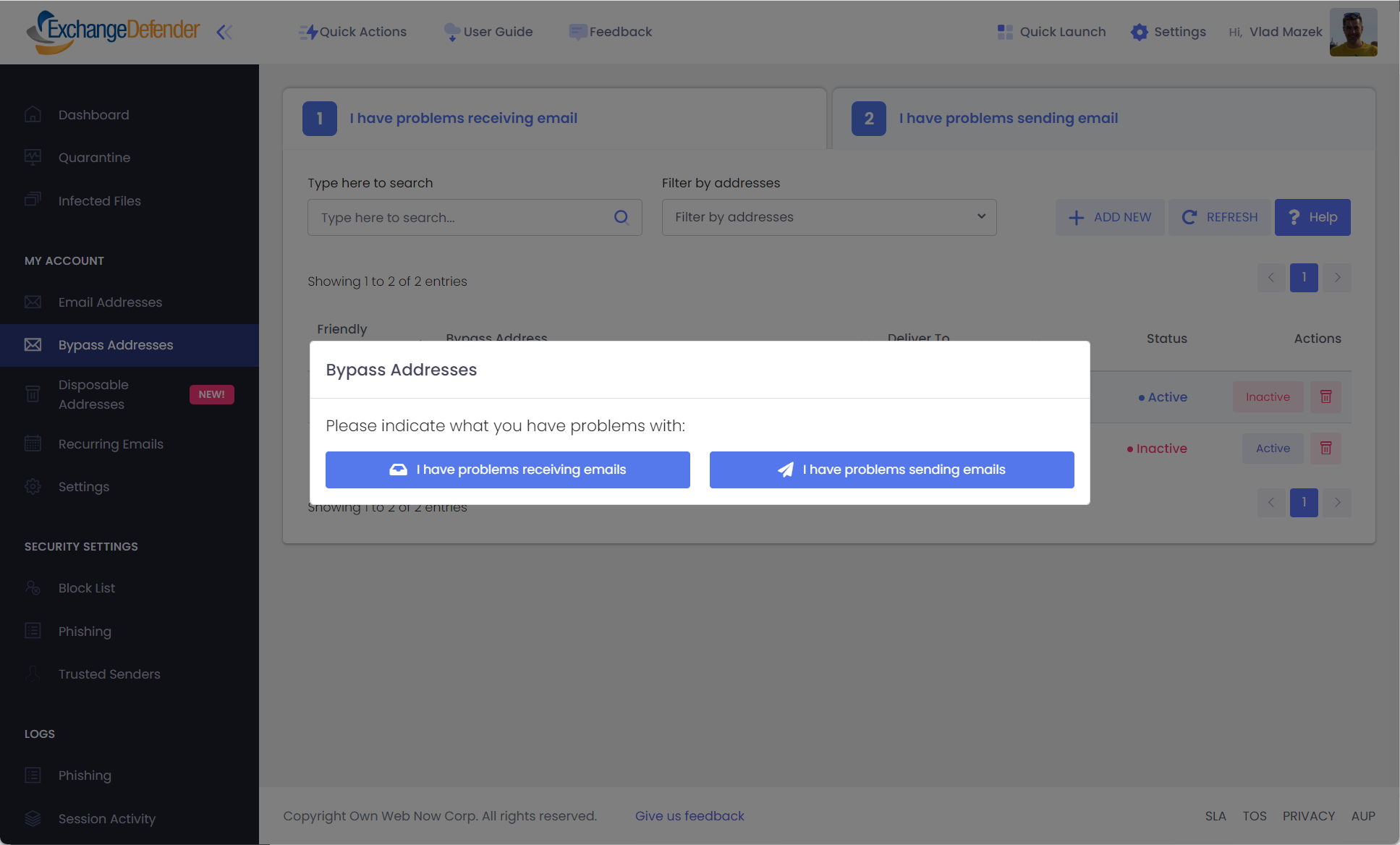Open the Filter by addresses dropdown
Screen dimensions: 1400x845
[829, 217]
